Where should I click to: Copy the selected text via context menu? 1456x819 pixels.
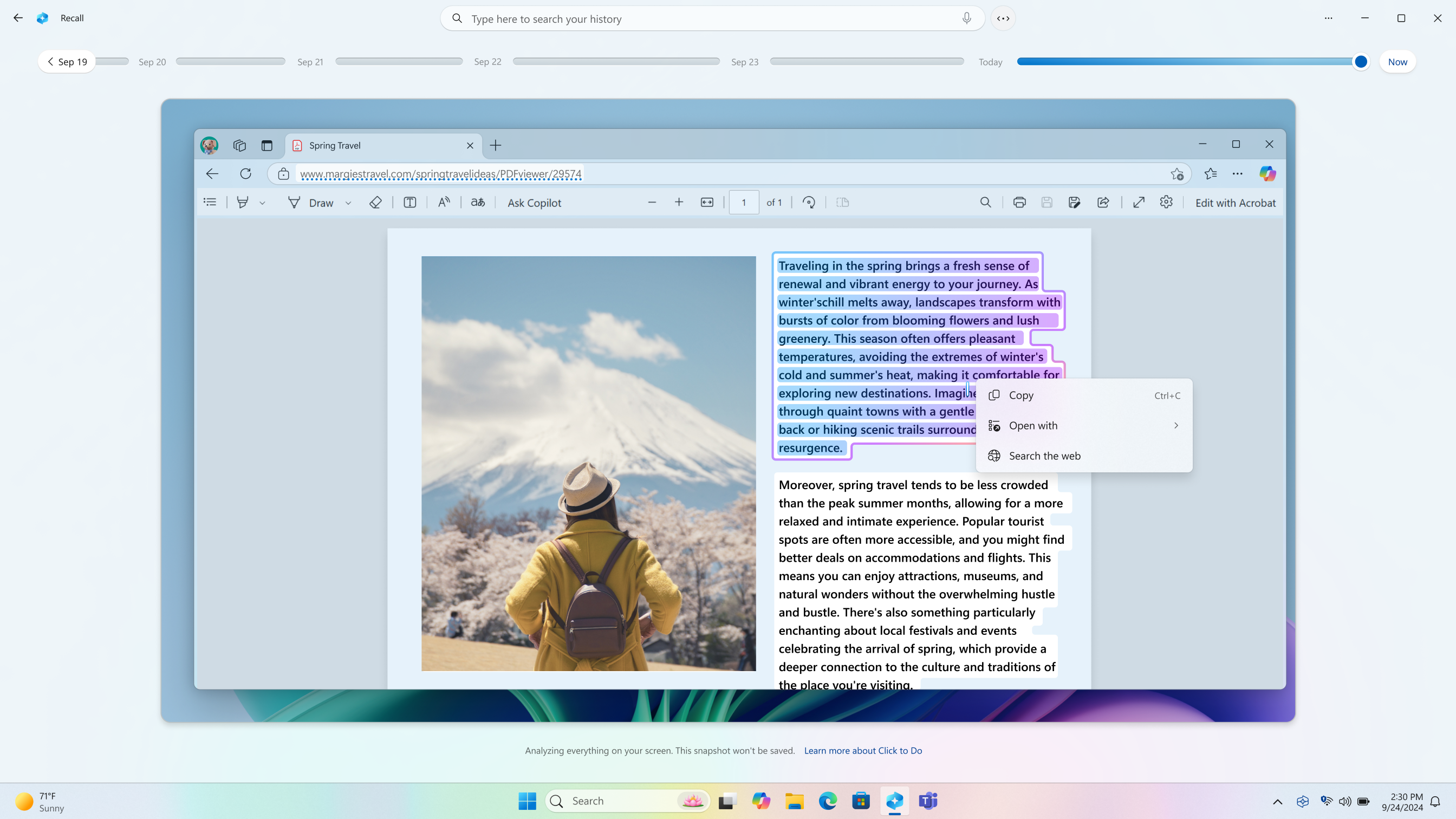[1021, 395]
